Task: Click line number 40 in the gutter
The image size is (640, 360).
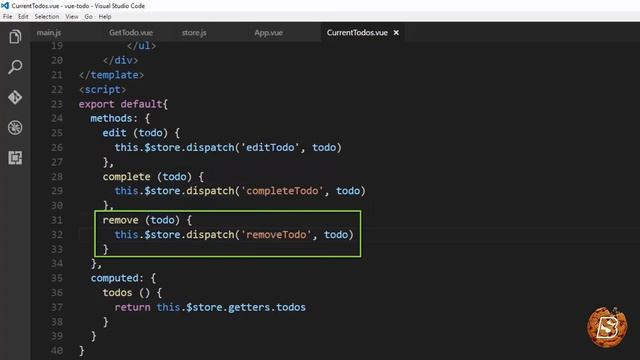Action: [x=57, y=351]
